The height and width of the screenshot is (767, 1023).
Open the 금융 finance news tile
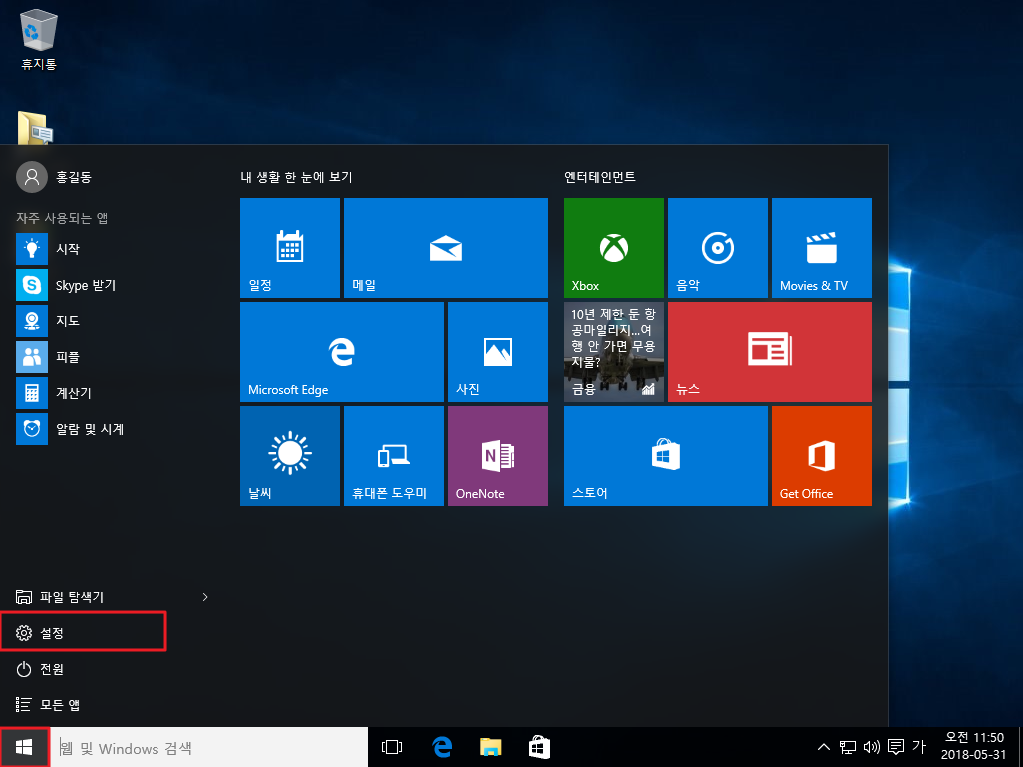(614, 352)
